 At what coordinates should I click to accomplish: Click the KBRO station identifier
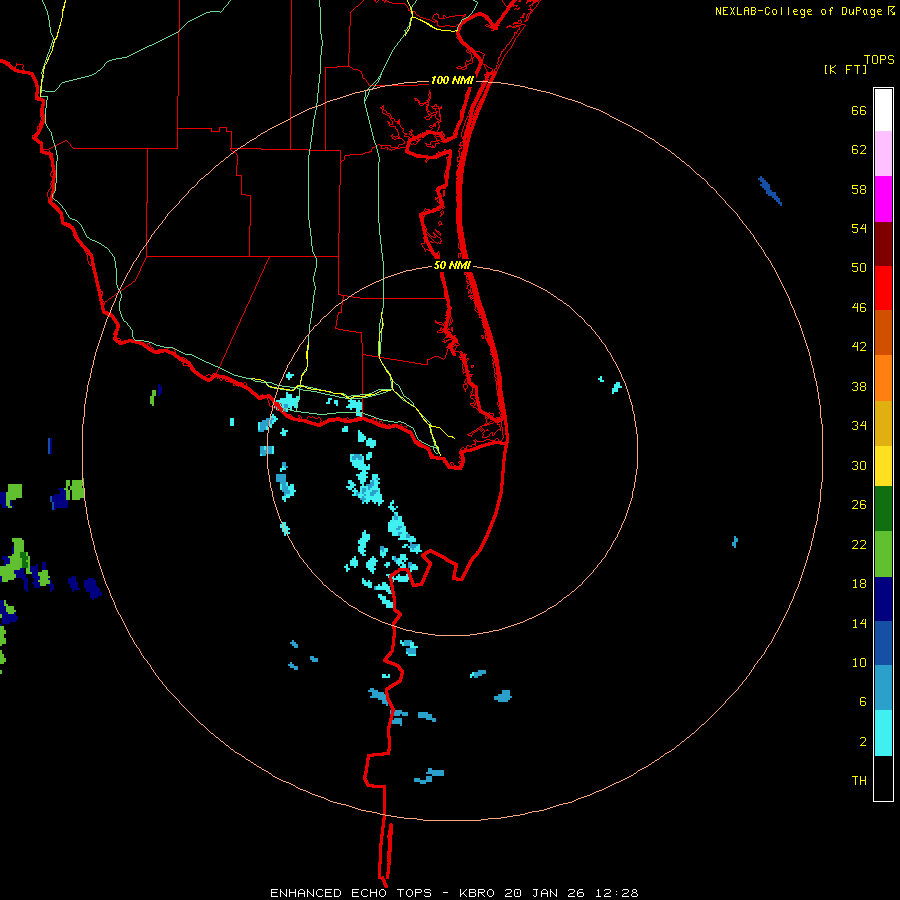pos(479,893)
